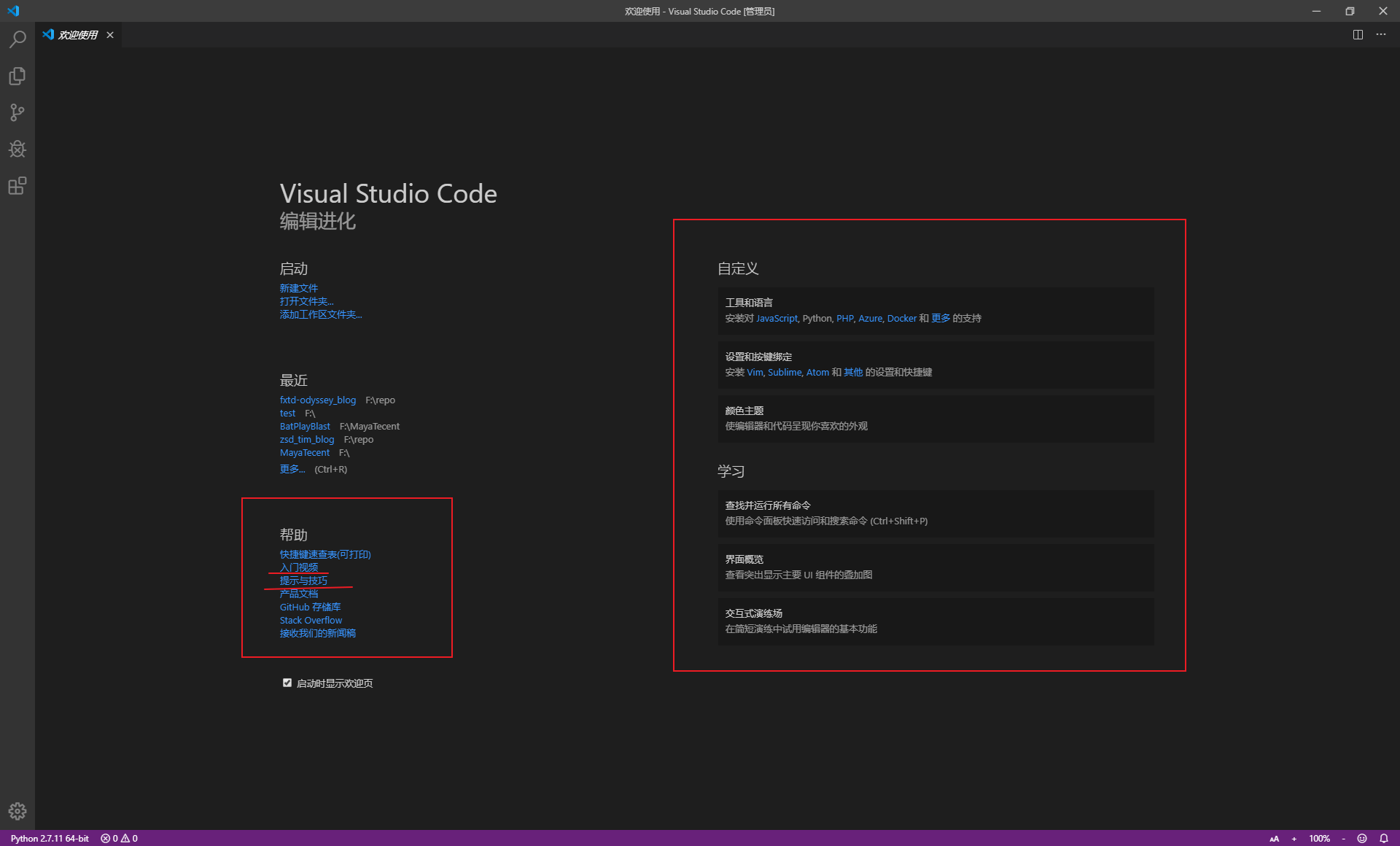Viewport: 1400px width, 846px height.
Task: Open the Extensions view icon
Action: tap(17, 186)
